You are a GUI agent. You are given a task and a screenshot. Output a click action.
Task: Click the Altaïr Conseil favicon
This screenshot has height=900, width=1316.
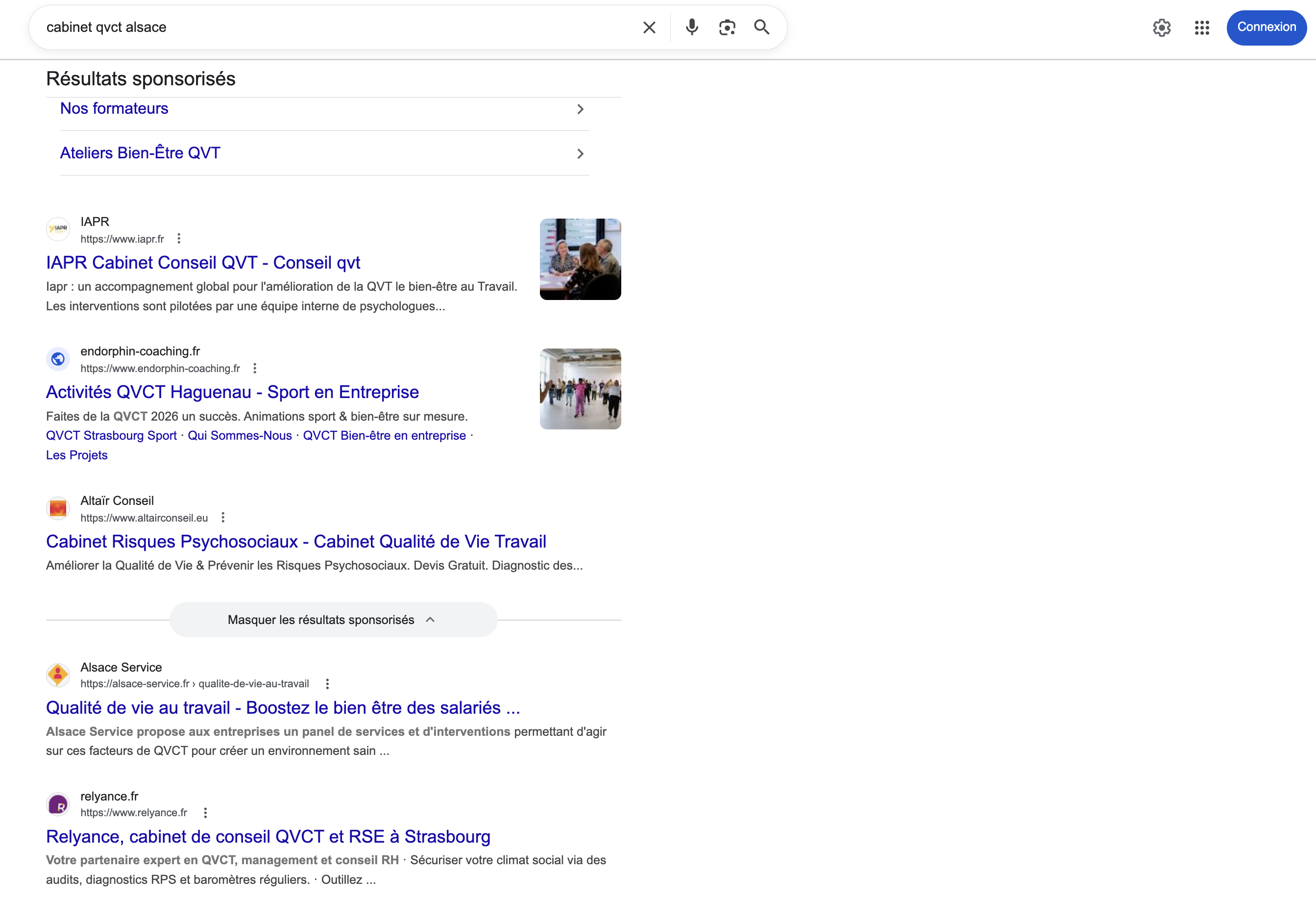pyautogui.click(x=58, y=508)
